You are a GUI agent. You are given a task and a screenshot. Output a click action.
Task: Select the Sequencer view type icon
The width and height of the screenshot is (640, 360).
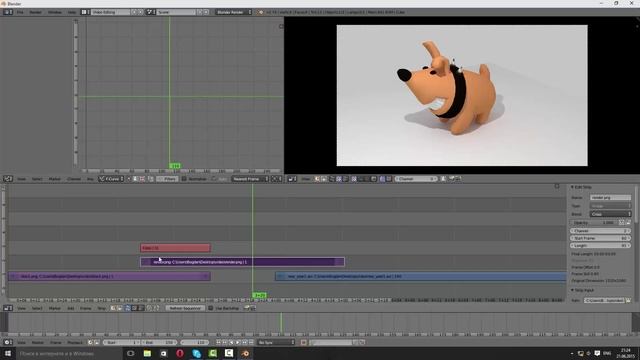(127, 308)
